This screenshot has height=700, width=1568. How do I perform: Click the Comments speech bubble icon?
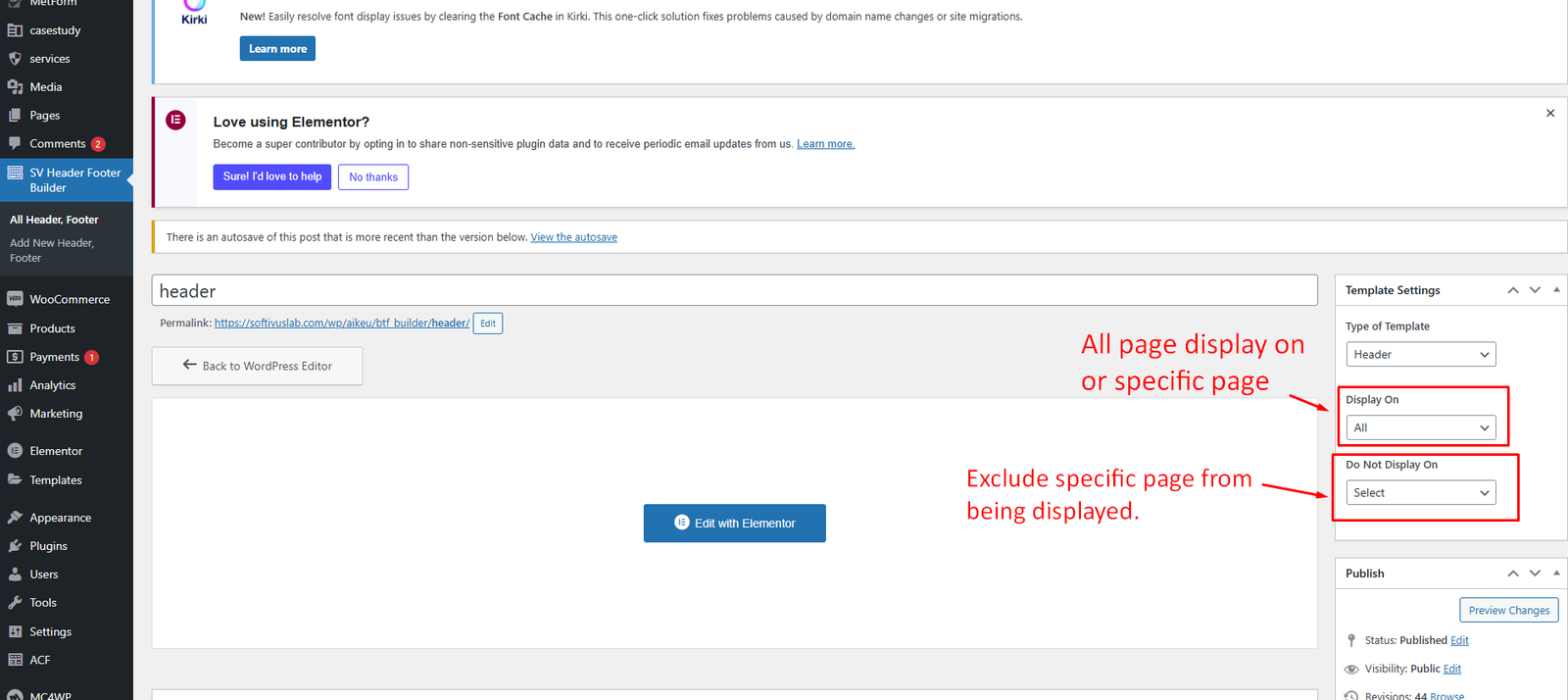(15, 143)
